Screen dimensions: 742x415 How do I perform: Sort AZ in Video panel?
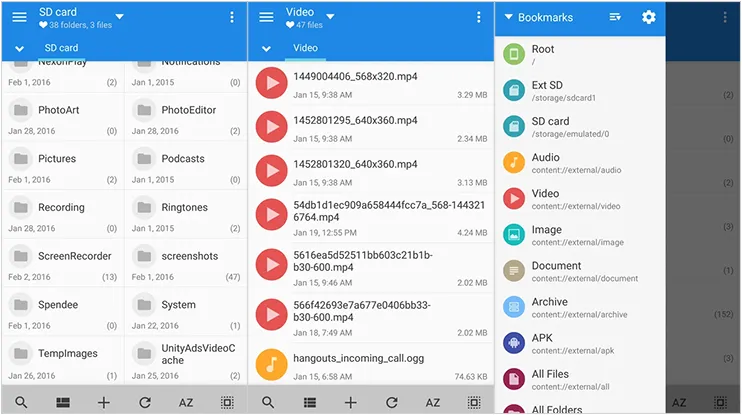433,403
